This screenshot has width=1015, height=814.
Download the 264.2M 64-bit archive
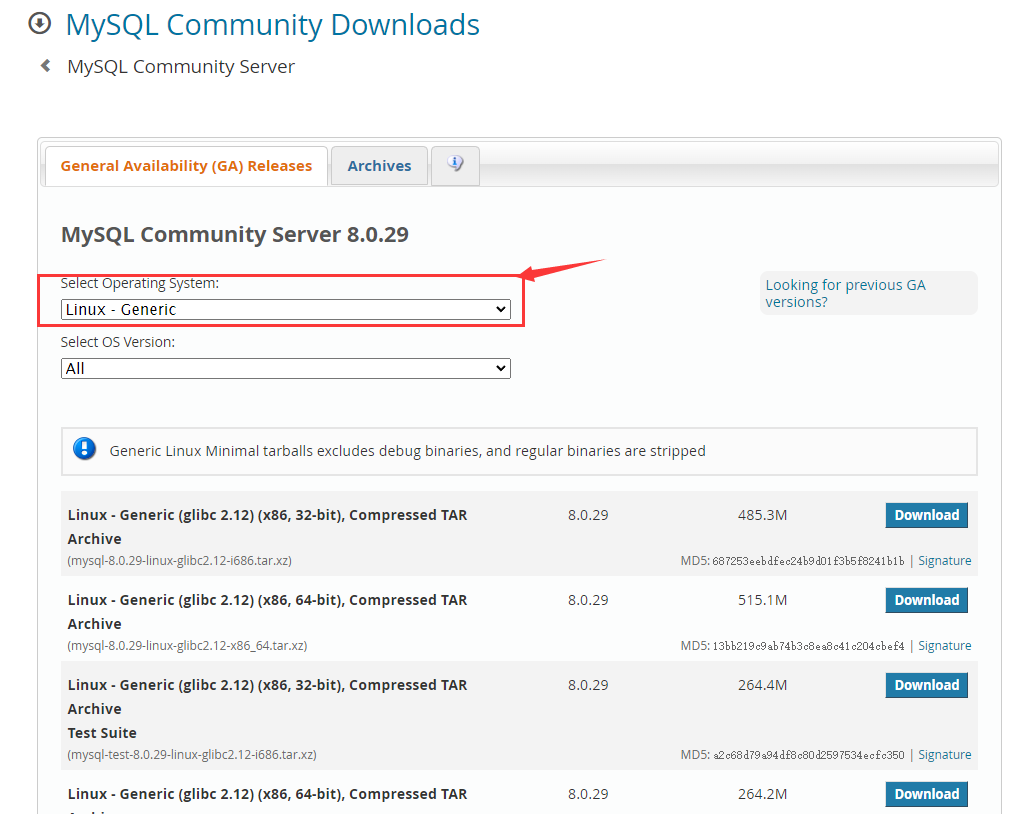(926, 794)
